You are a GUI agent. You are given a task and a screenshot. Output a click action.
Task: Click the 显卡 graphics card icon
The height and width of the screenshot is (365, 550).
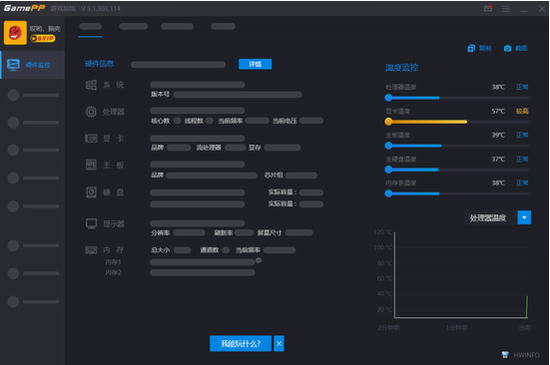[x=91, y=138]
